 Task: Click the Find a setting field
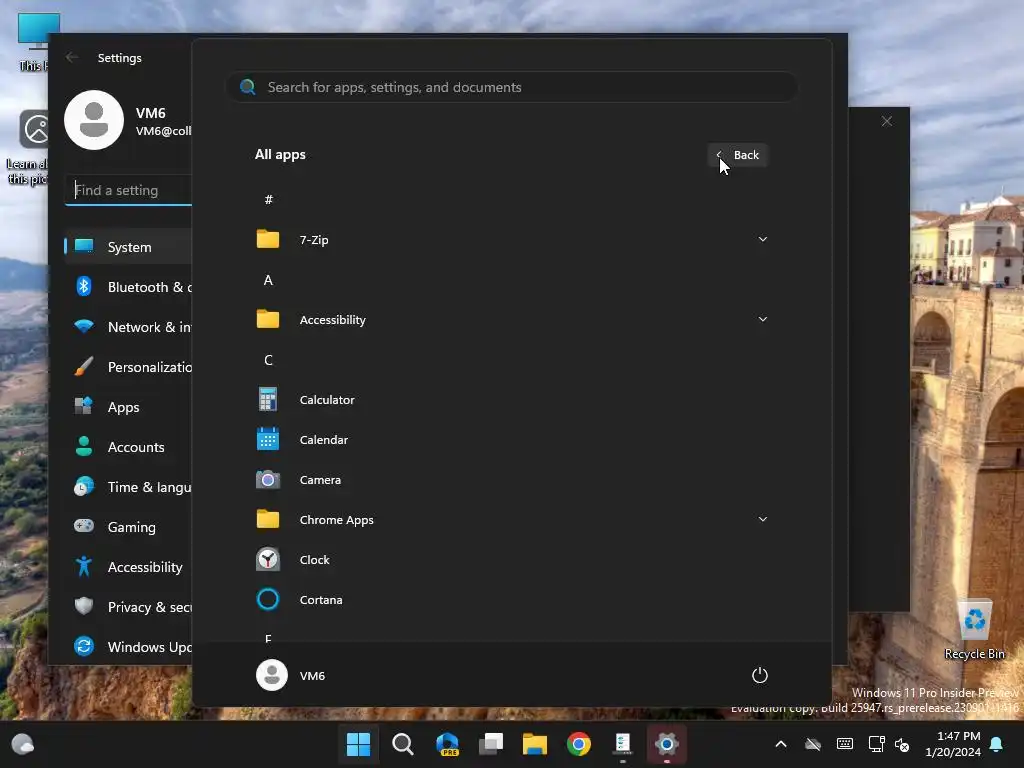[131, 190]
